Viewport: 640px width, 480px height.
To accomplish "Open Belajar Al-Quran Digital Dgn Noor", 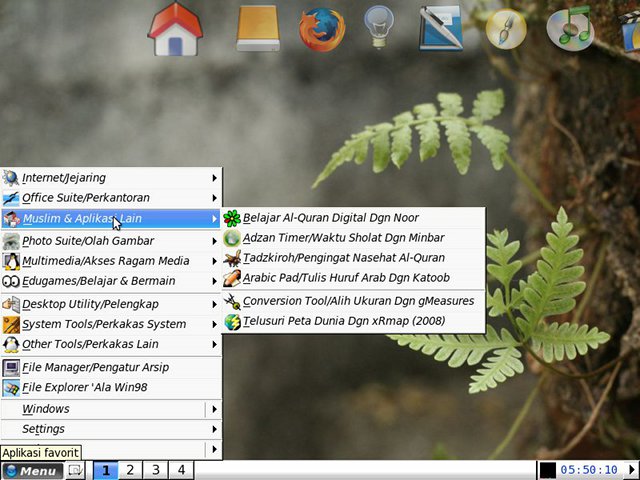I will [x=353, y=218].
